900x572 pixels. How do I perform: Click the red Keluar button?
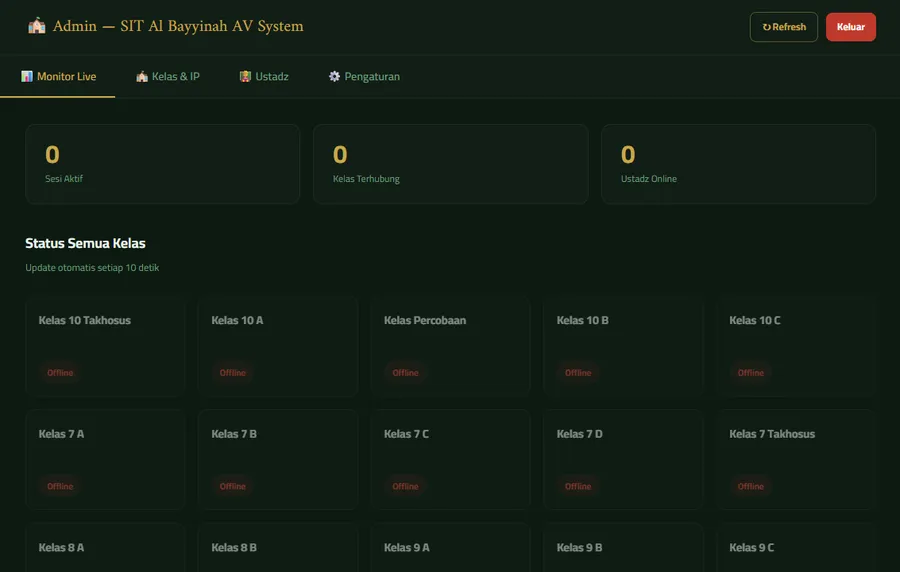(851, 27)
